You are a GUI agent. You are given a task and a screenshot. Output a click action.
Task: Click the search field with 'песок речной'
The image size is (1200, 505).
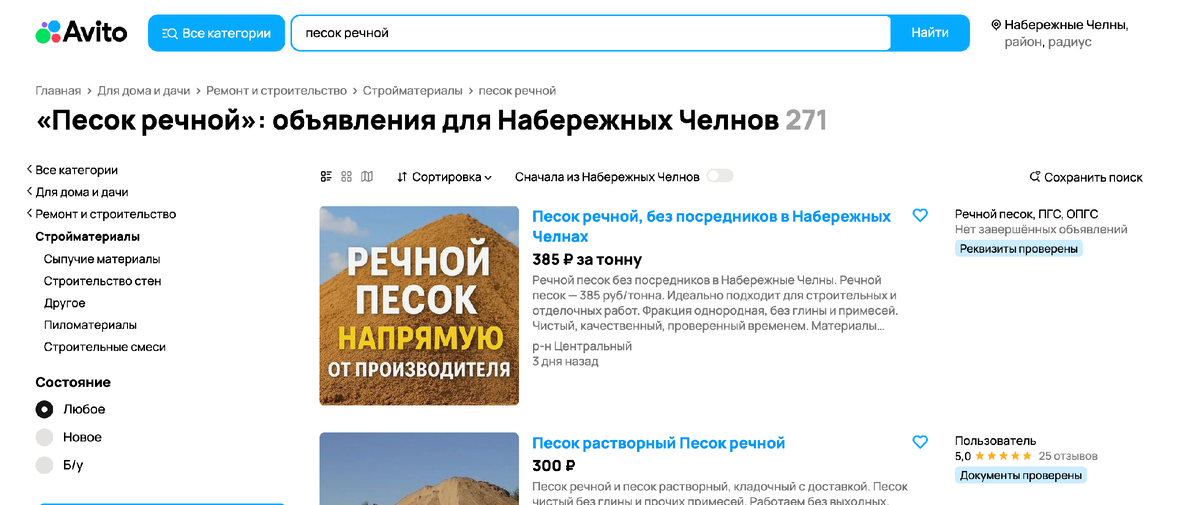coord(590,33)
